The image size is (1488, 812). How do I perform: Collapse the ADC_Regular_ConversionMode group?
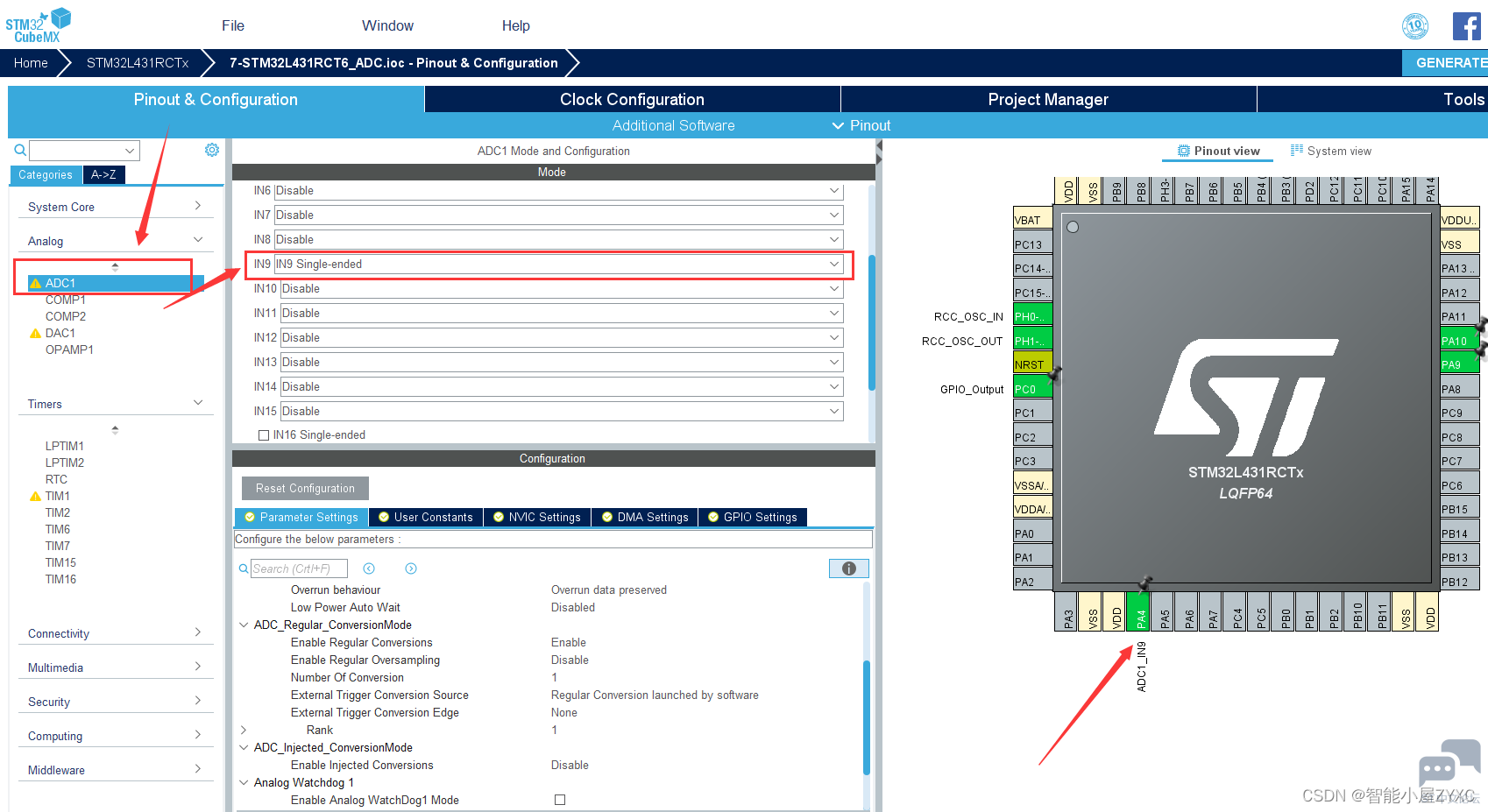click(x=244, y=625)
